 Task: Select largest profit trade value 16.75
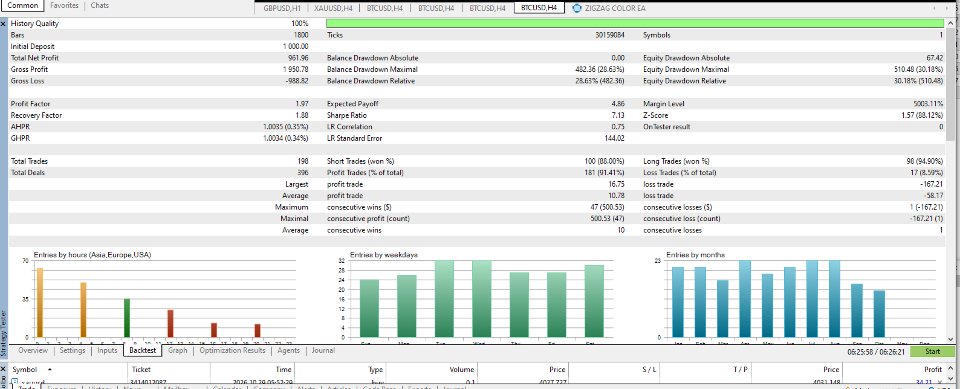coord(616,184)
